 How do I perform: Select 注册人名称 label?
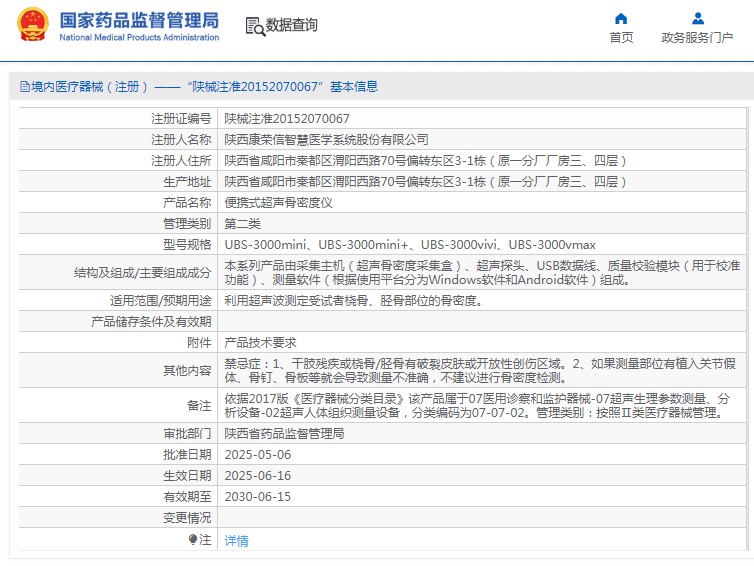181,139
